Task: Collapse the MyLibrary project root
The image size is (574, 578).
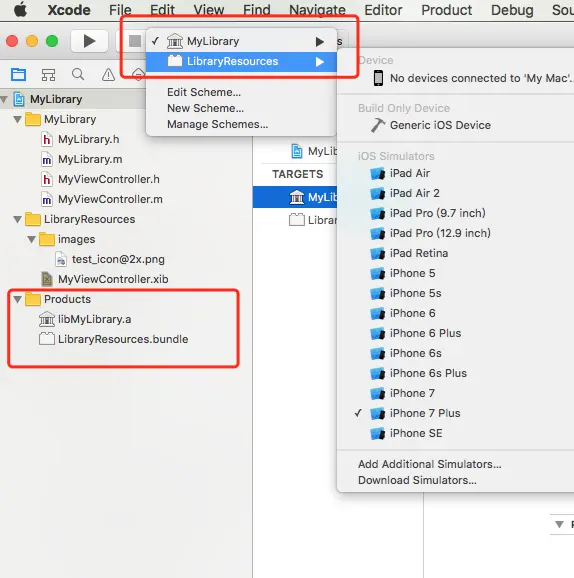Action: click(x=4, y=99)
